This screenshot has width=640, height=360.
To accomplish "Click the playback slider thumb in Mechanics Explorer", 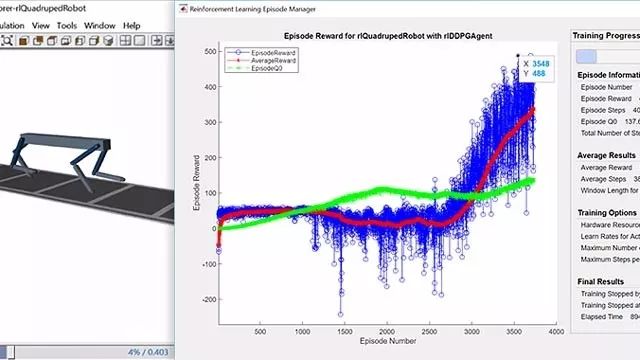I will [11, 352].
